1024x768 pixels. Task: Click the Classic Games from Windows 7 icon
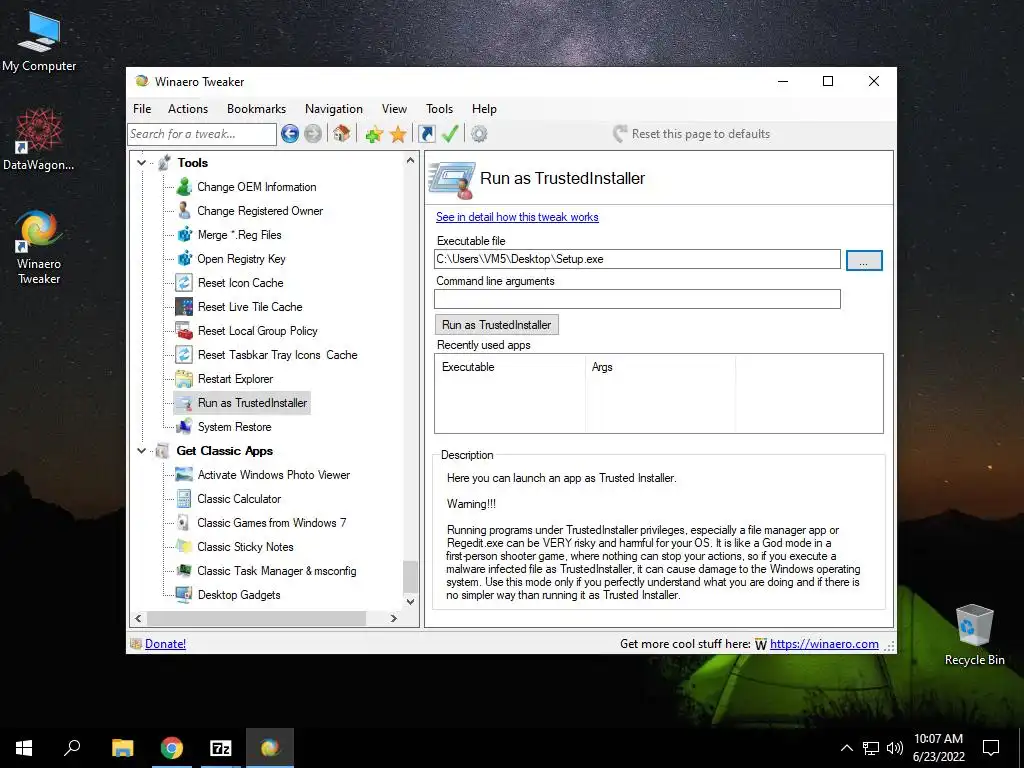(x=184, y=522)
